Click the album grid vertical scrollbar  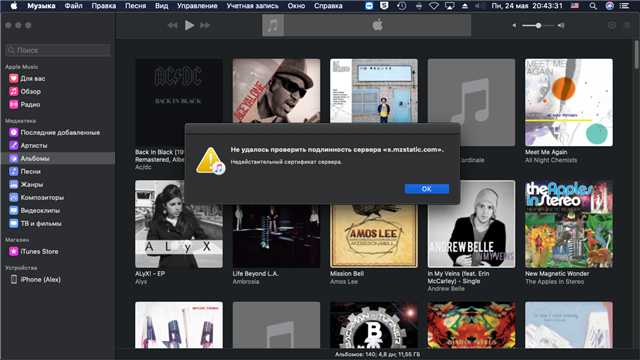(x=636, y=55)
